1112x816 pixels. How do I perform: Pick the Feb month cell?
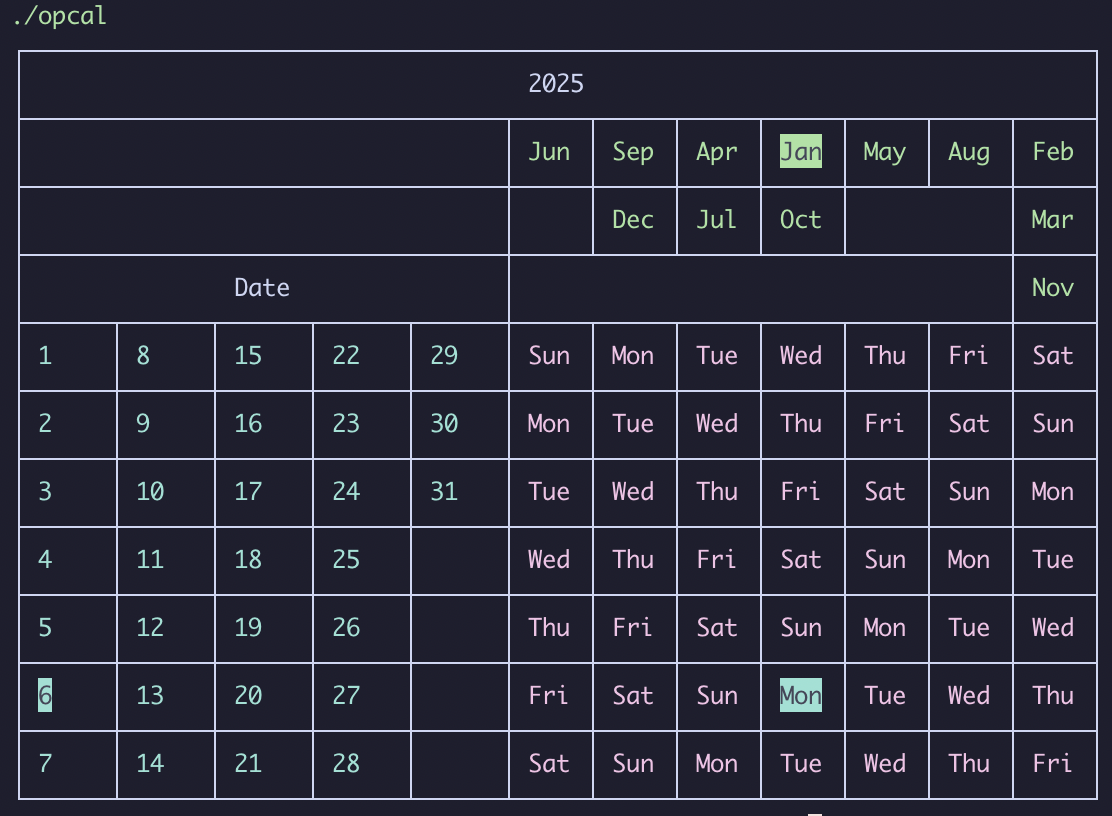(x=1053, y=152)
